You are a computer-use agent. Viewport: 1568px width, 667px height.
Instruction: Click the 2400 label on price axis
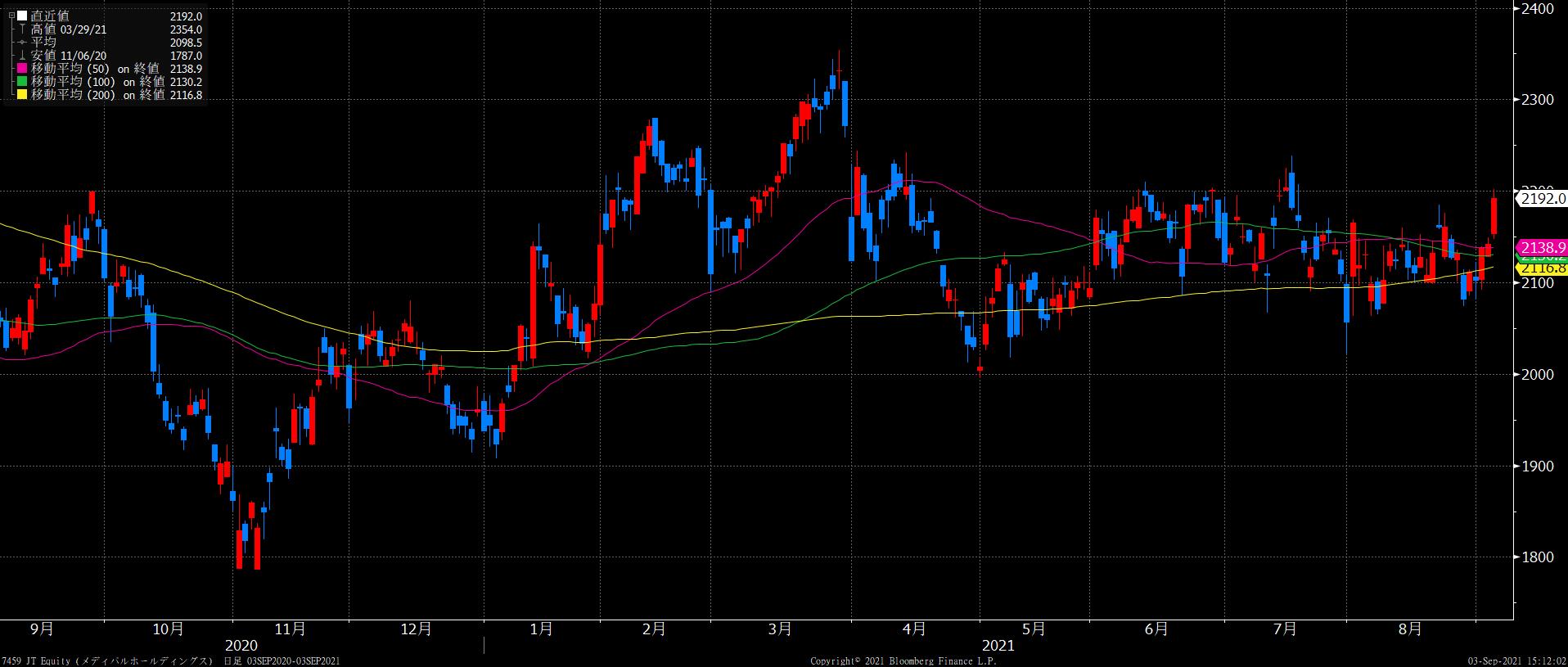pos(1538,9)
